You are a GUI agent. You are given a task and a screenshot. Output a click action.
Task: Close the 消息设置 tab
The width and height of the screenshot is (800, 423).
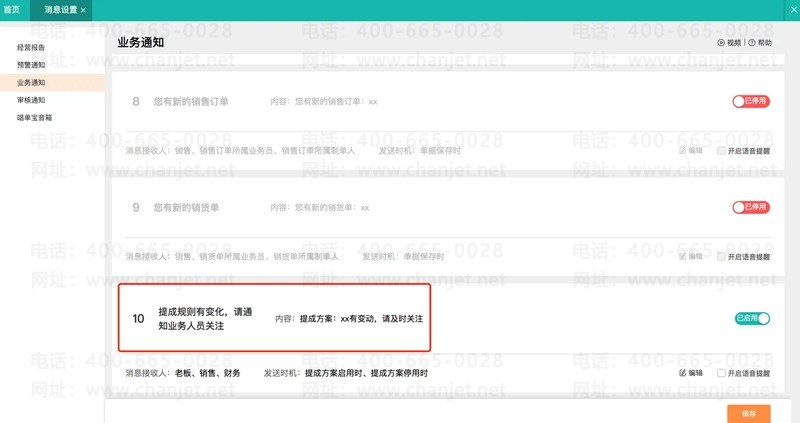[x=83, y=10]
